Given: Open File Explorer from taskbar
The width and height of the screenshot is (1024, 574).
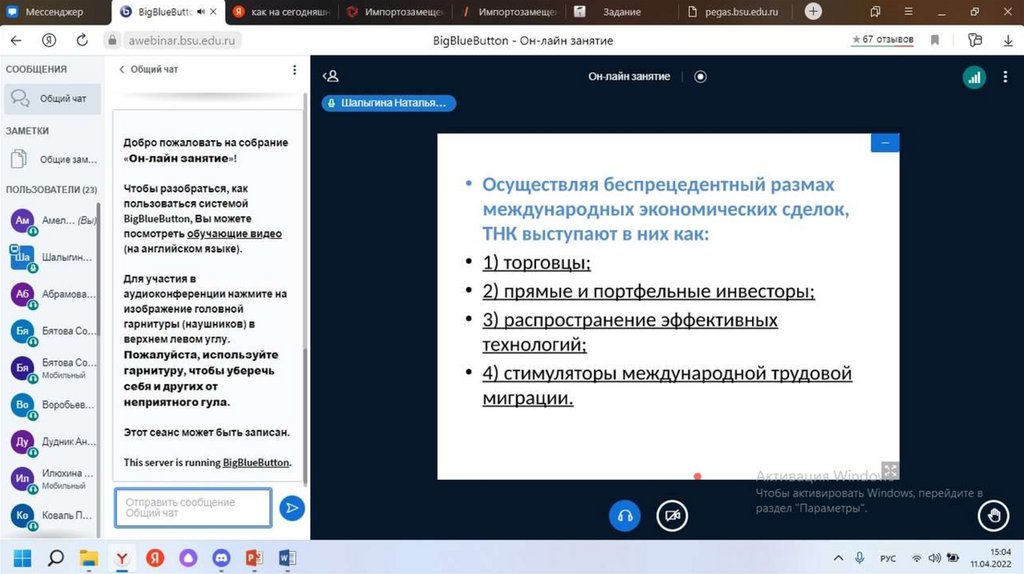Looking at the screenshot, I should pyautogui.click(x=89, y=558).
